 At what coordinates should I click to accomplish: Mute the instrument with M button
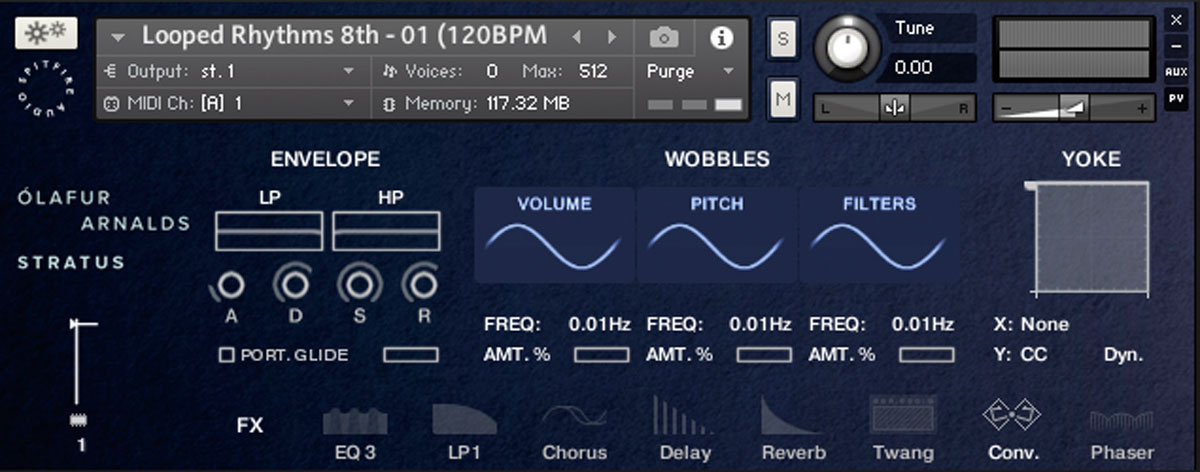point(782,97)
